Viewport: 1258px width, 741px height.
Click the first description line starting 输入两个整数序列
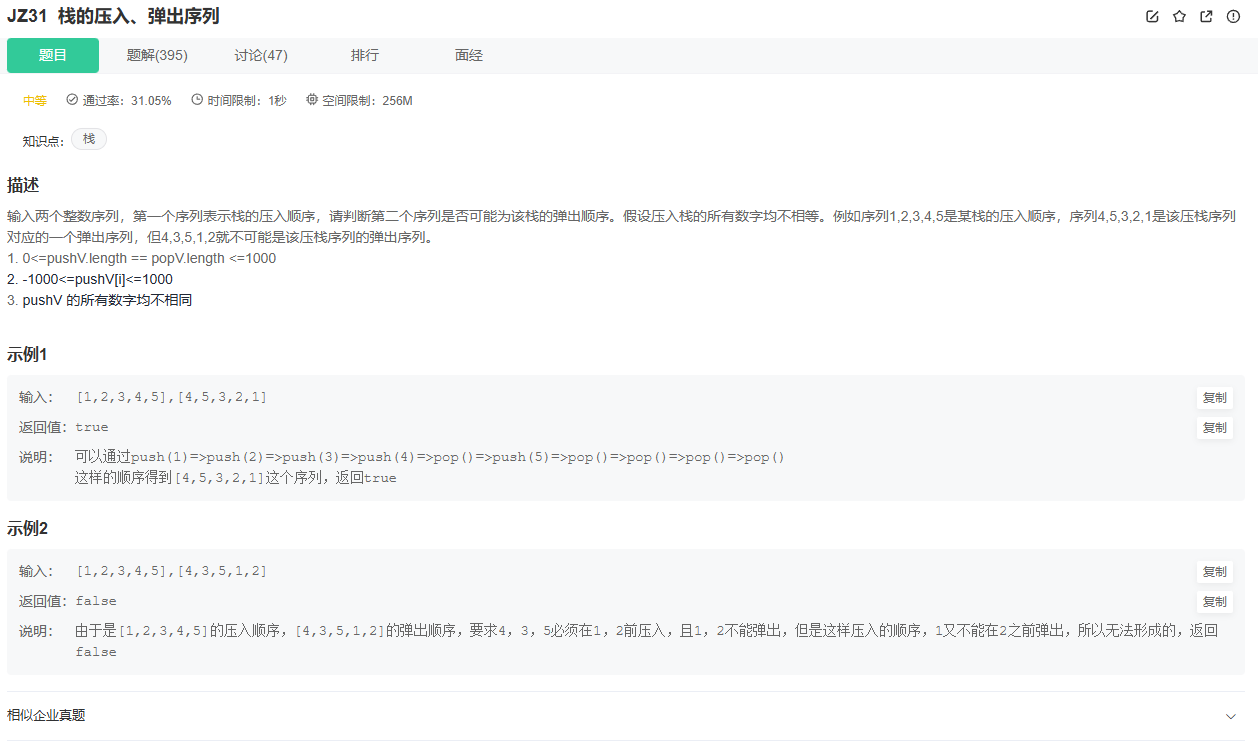point(621,216)
